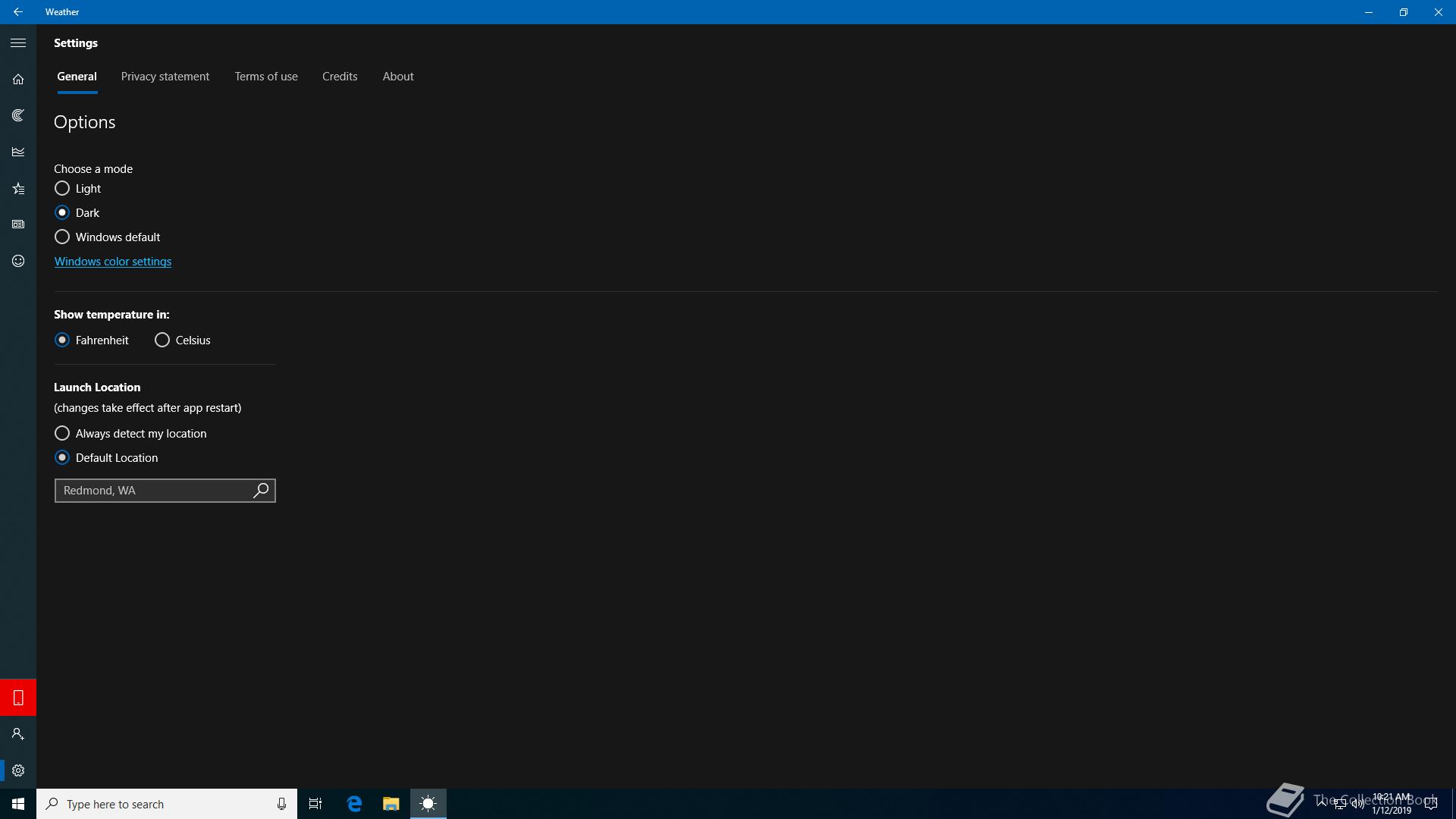The height and width of the screenshot is (819, 1456).
Task: Open Task View on the taskbar
Action: click(315, 804)
